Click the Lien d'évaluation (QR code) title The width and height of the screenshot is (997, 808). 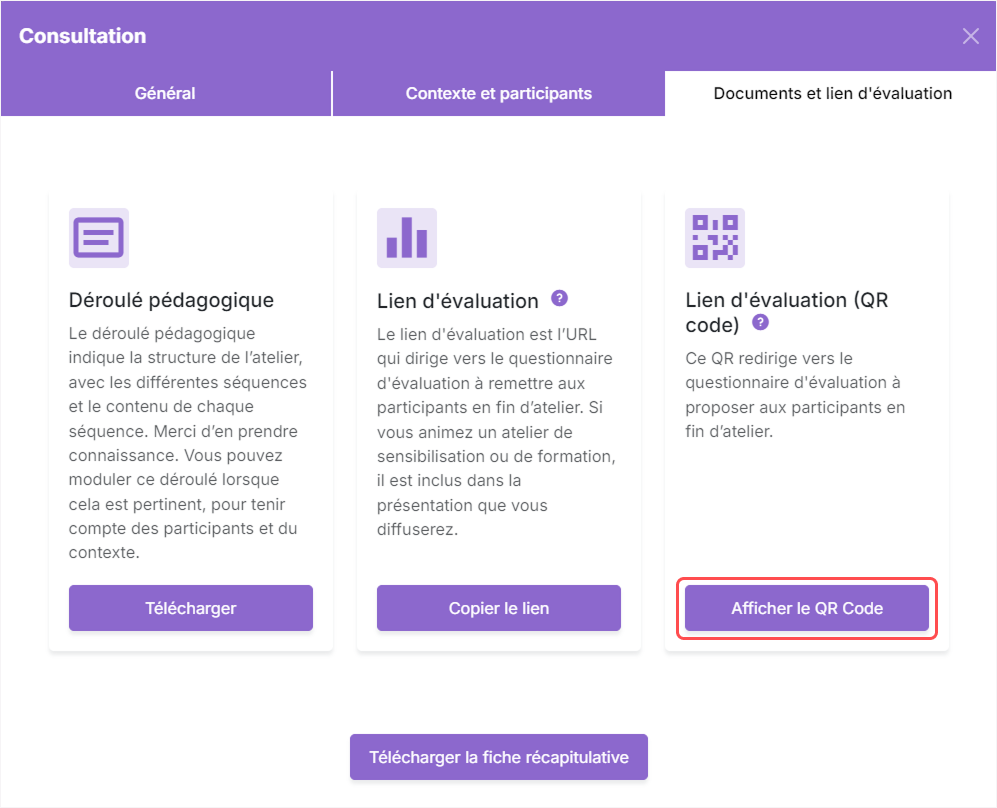787,312
